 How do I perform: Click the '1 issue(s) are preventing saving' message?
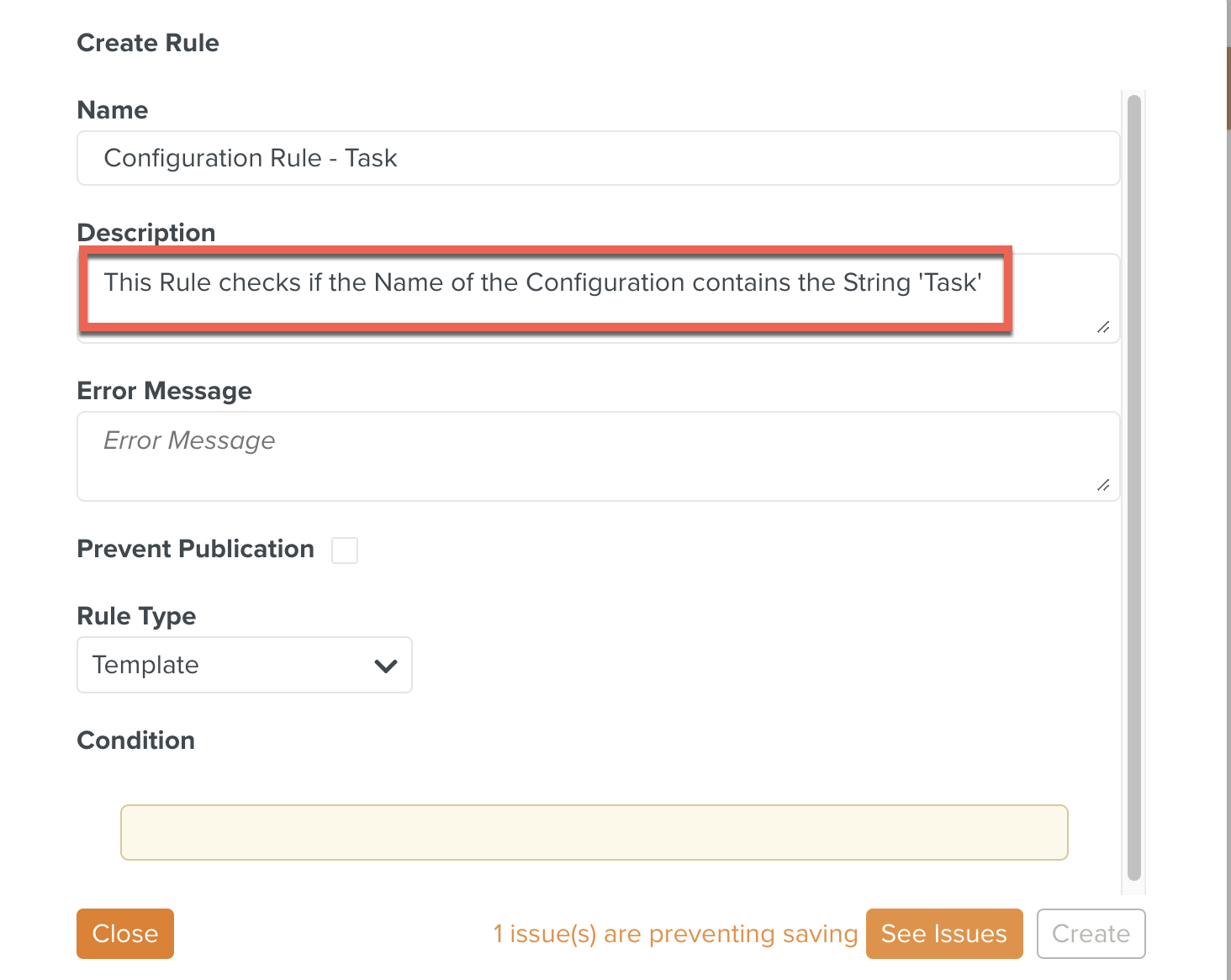pyautogui.click(x=674, y=934)
